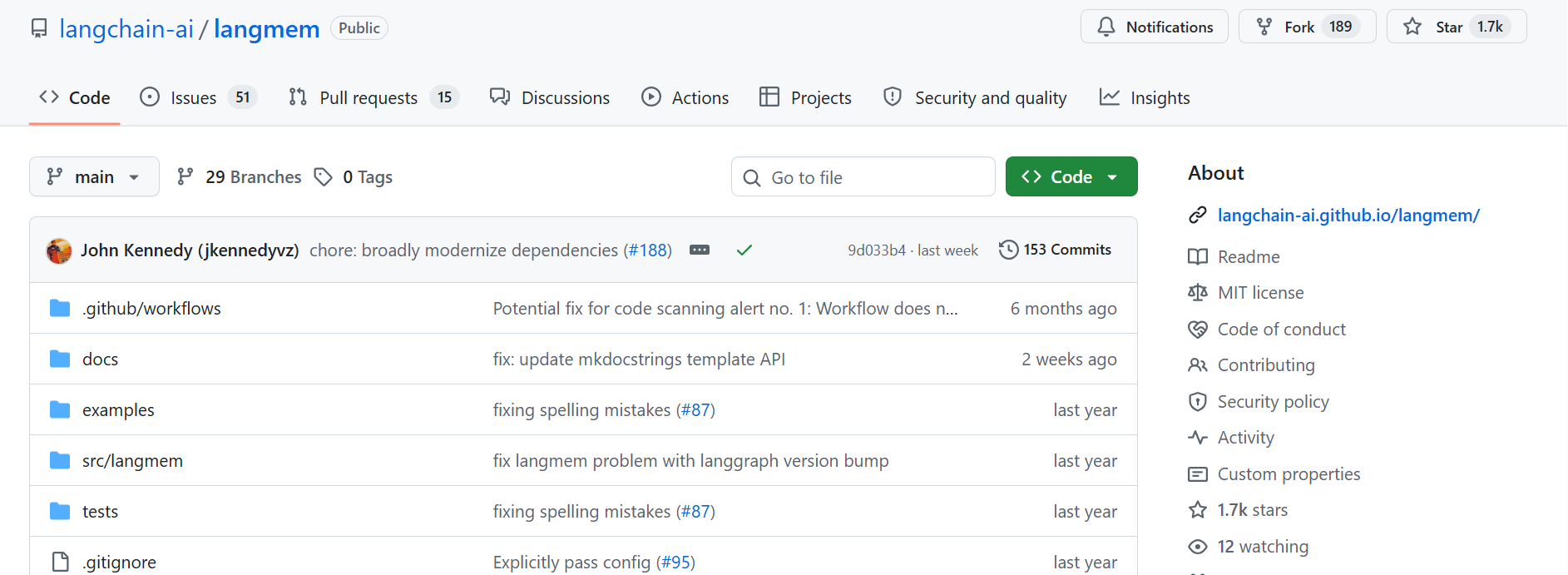The image size is (1568, 575).
Task: Open the langmem repository link
Action: pyautogui.click(x=266, y=28)
